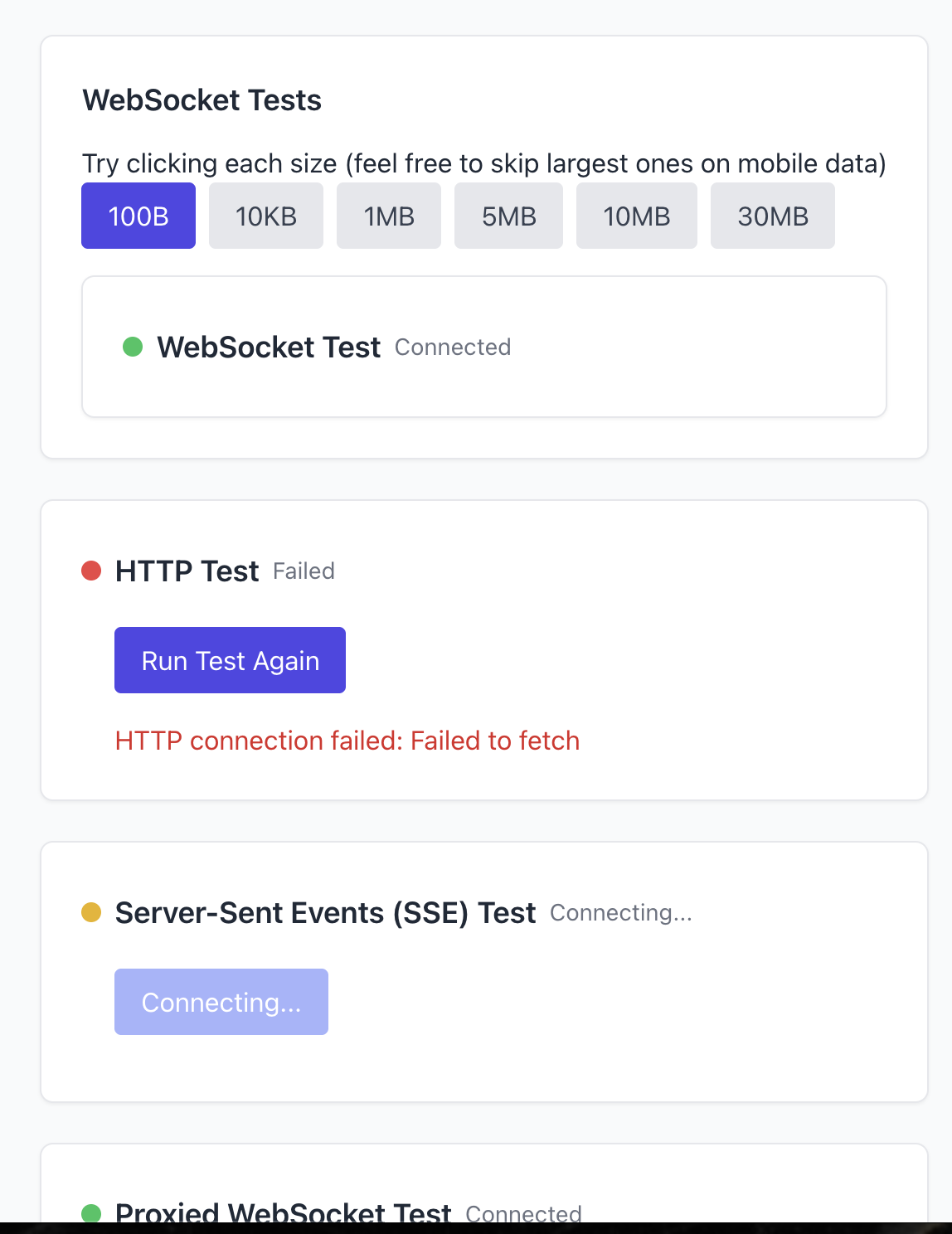Click the yellow SSE Test status dot
This screenshot has width=952, height=1234.
[91, 912]
